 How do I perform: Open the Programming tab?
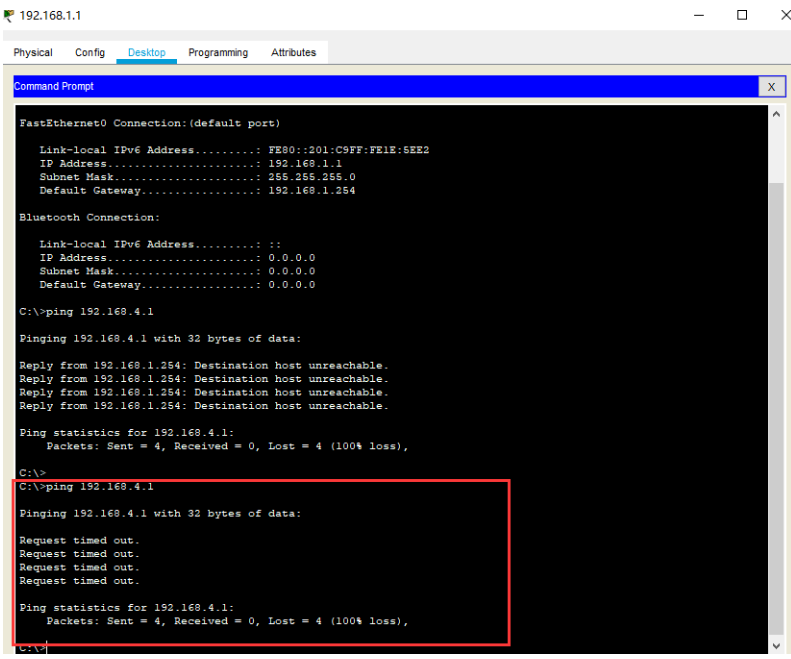tap(218, 52)
